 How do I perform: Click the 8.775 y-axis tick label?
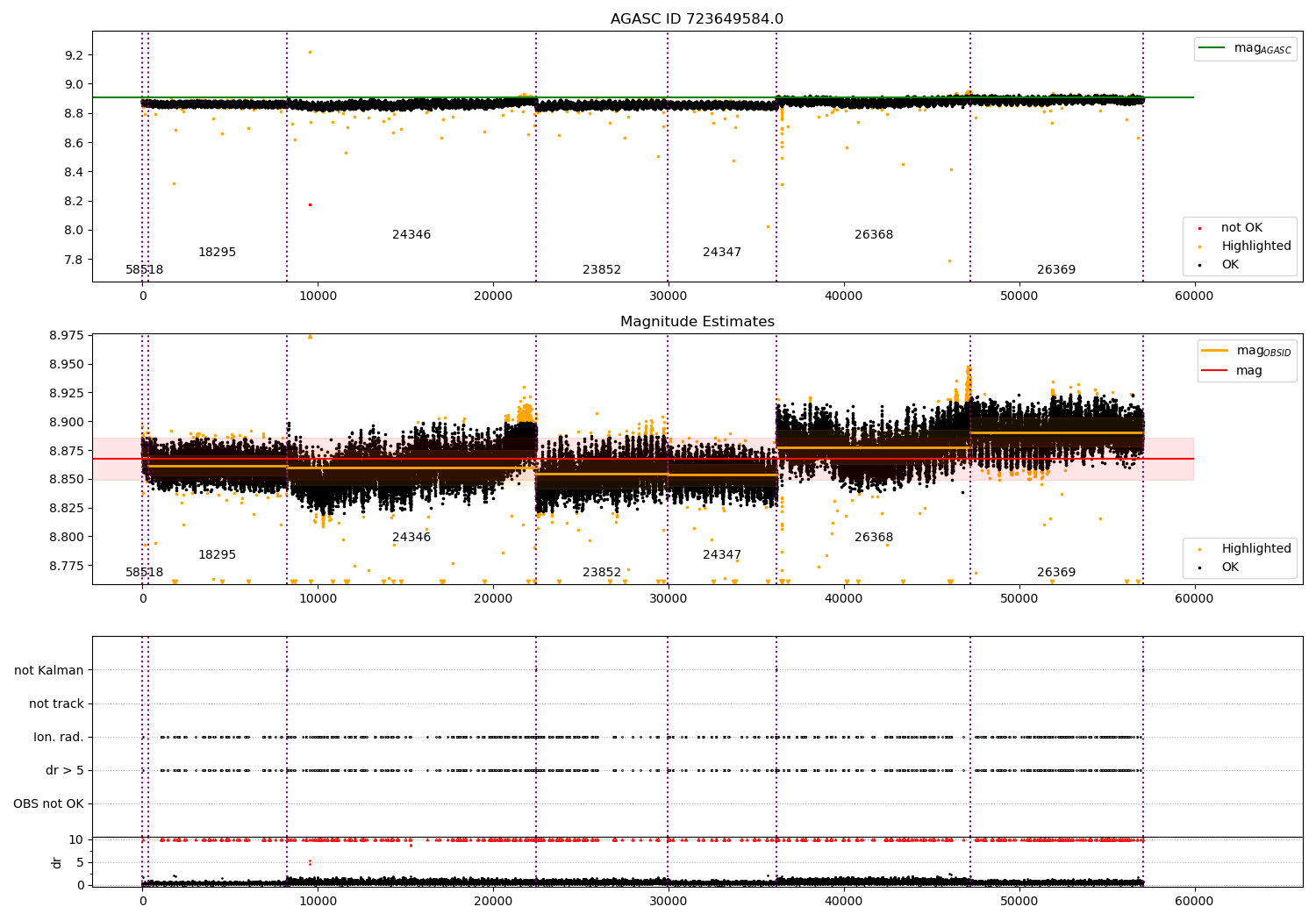pos(66,566)
